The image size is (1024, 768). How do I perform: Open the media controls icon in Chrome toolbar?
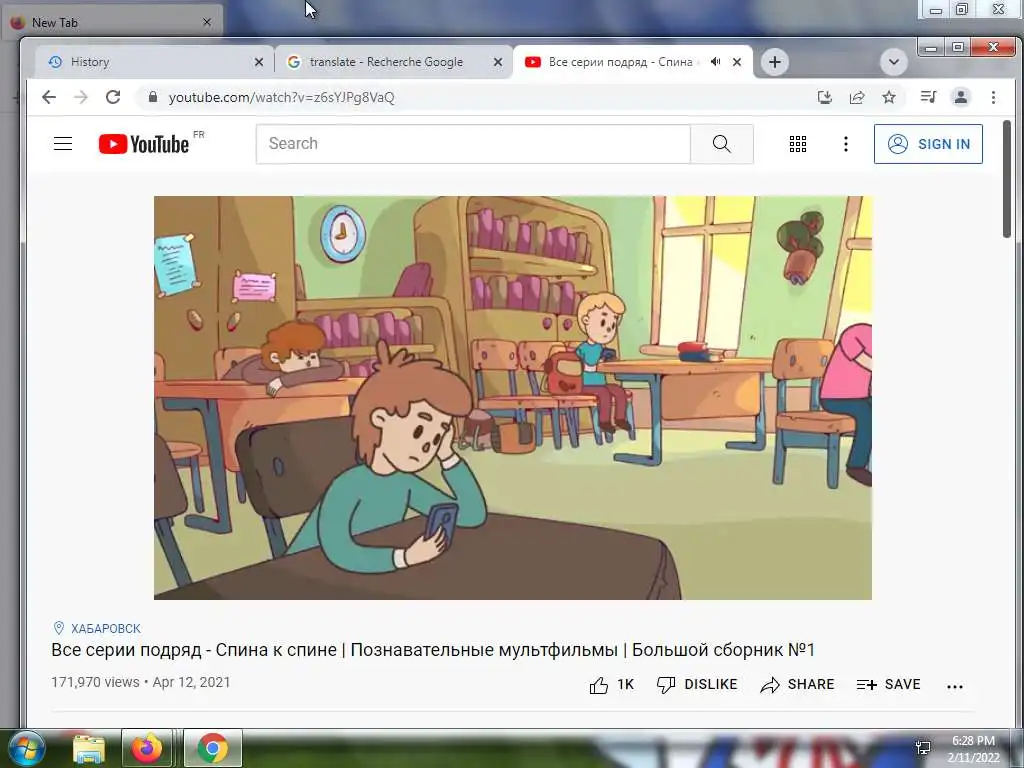pos(928,97)
